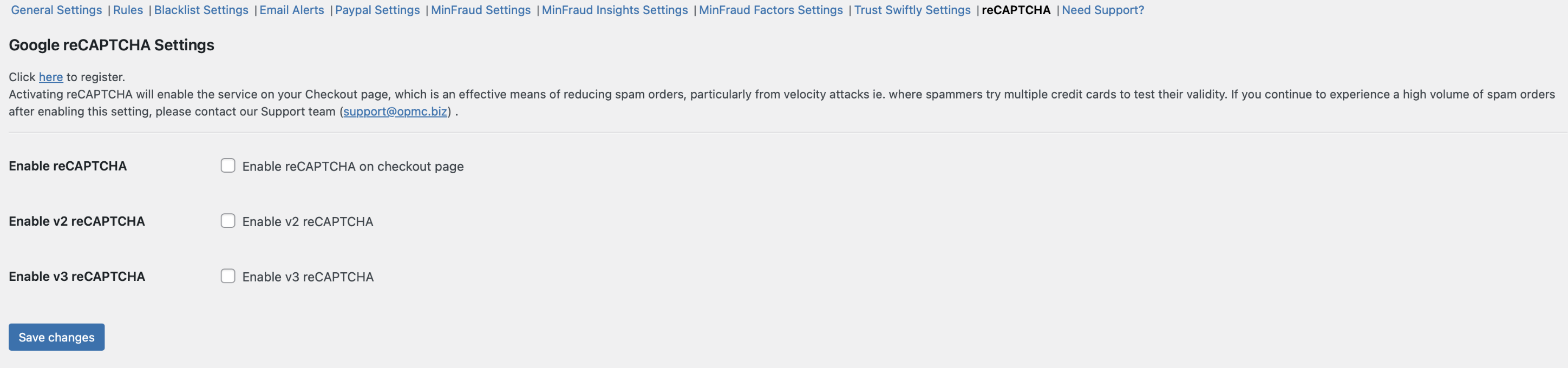Image resolution: width=1568 pixels, height=368 pixels.
Task: Check the v3 reCAPTCHA checkbox
Action: coord(227,276)
